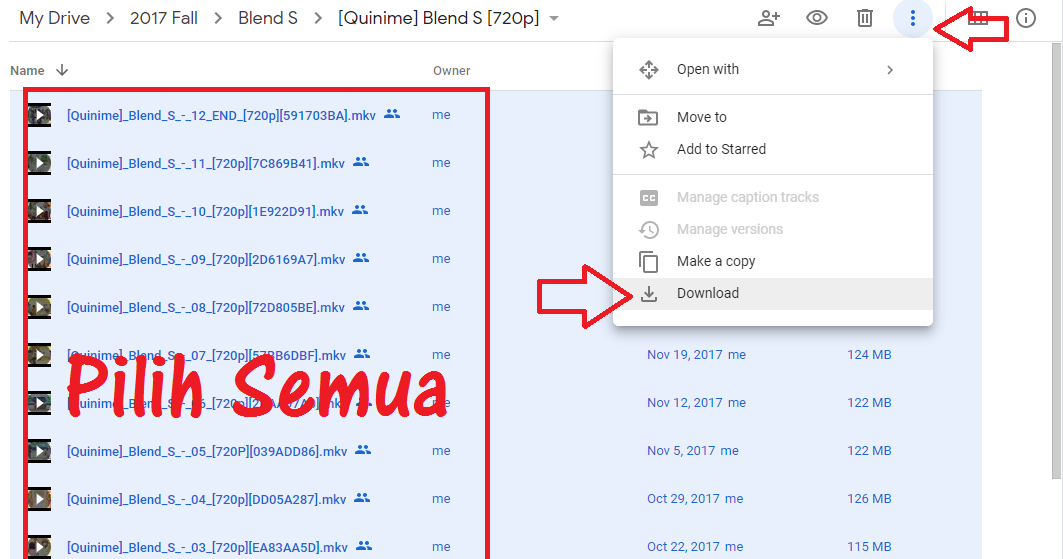Open the View details info icon
1063x559 pixels.
pyautogui.click(x=1026, y=18)
